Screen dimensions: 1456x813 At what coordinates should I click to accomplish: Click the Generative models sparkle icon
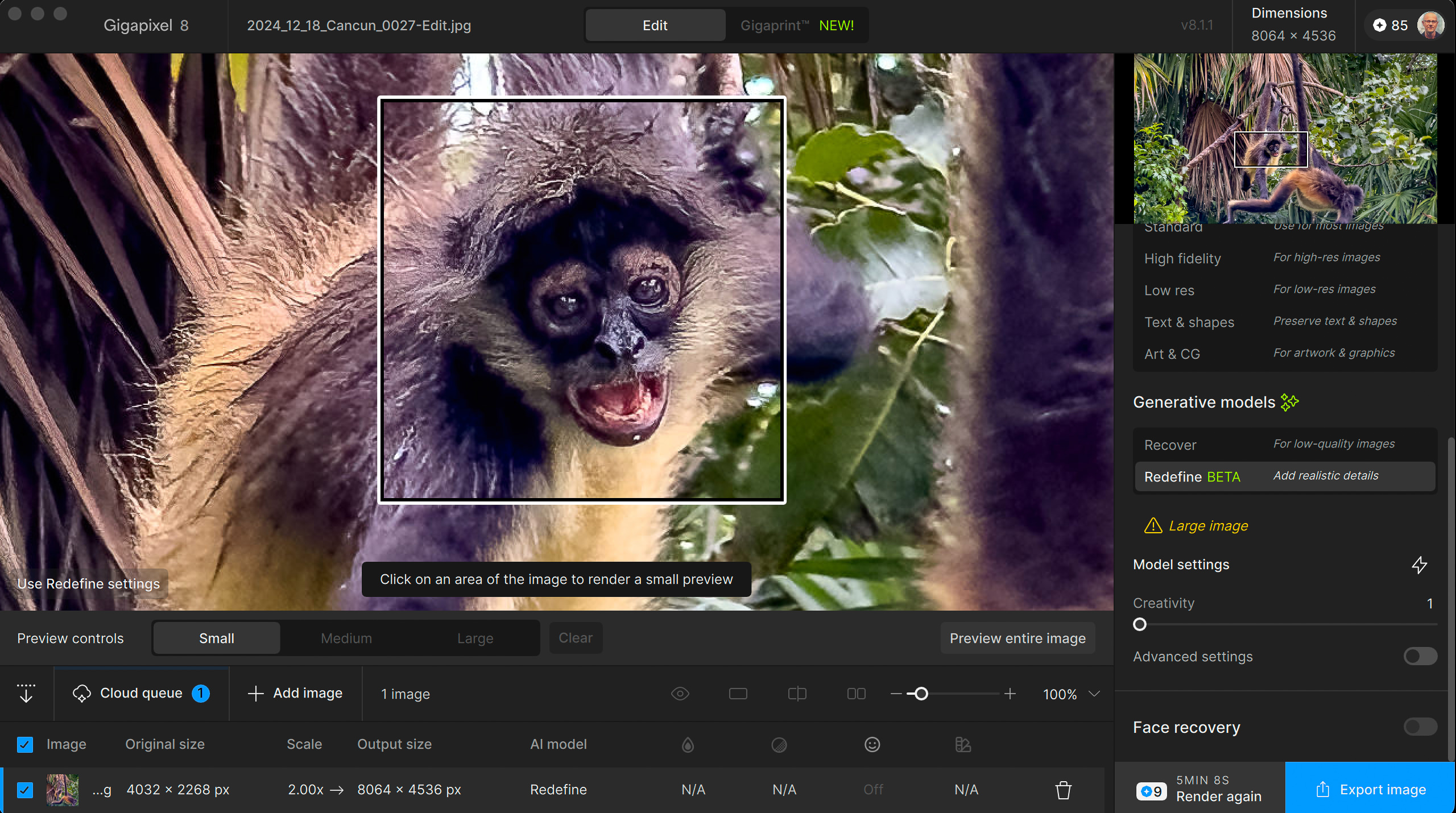(x=1289, y=403)
